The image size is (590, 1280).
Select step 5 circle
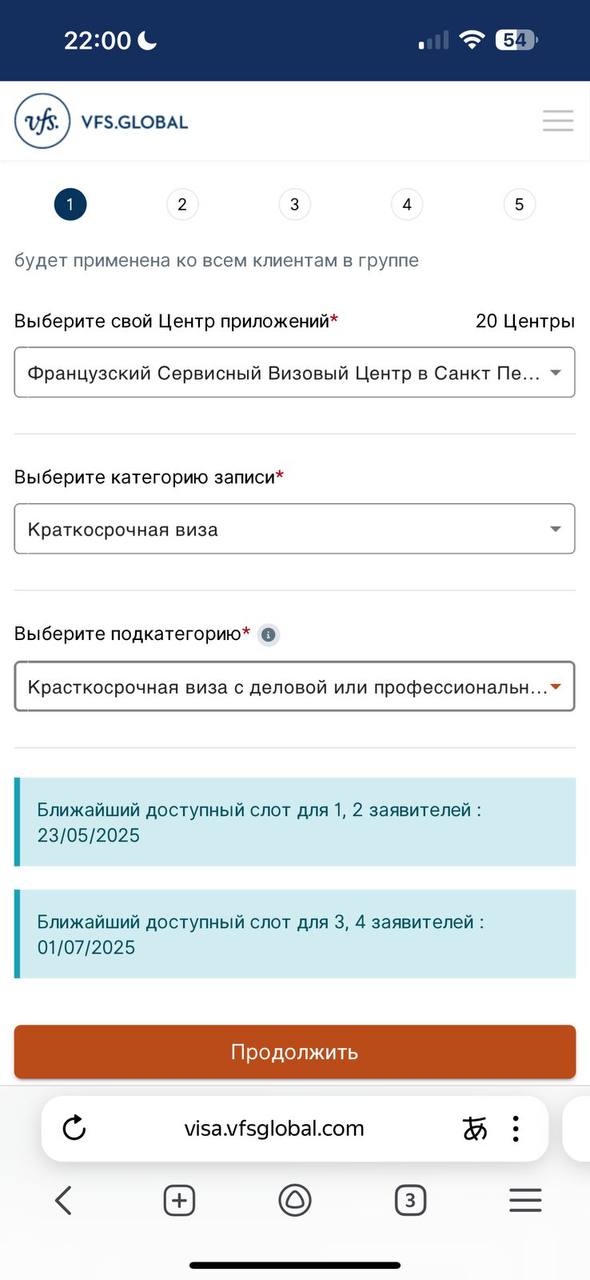pyautogui.click(x=519, y=205)
